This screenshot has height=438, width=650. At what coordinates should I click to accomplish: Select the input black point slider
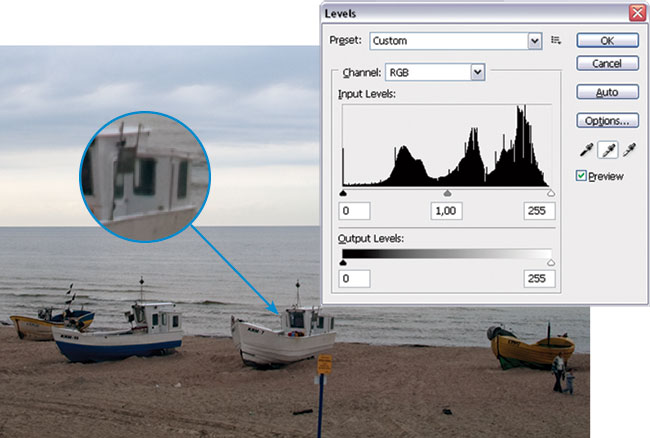tap(343, 193)
